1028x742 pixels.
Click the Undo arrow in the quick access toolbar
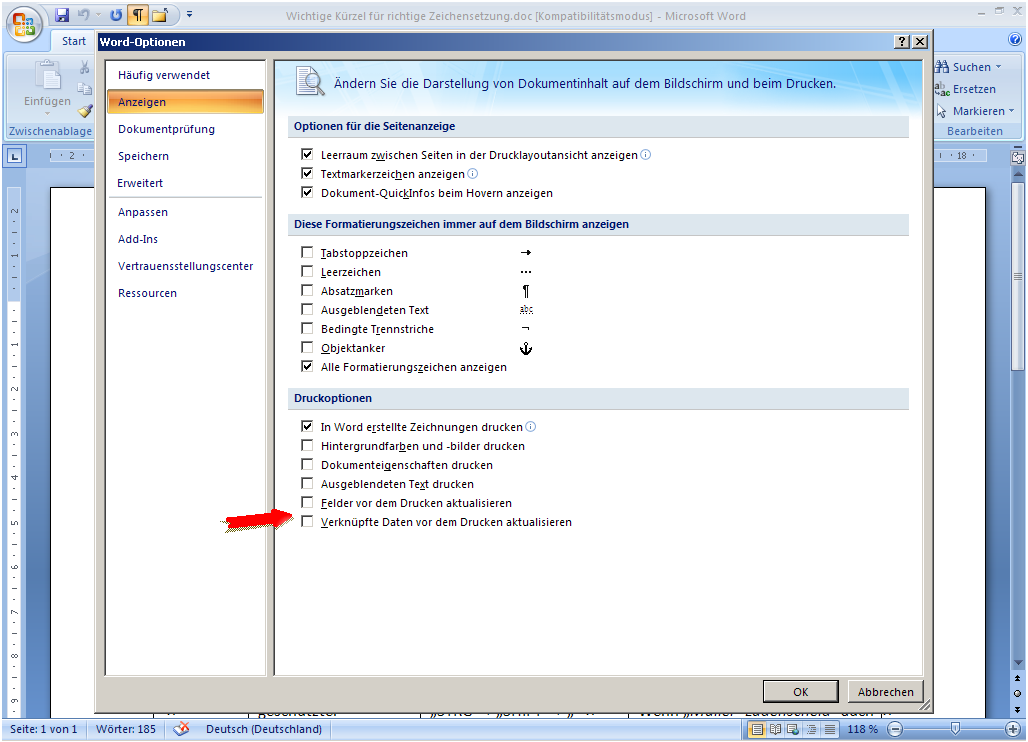tap(84, 14)
